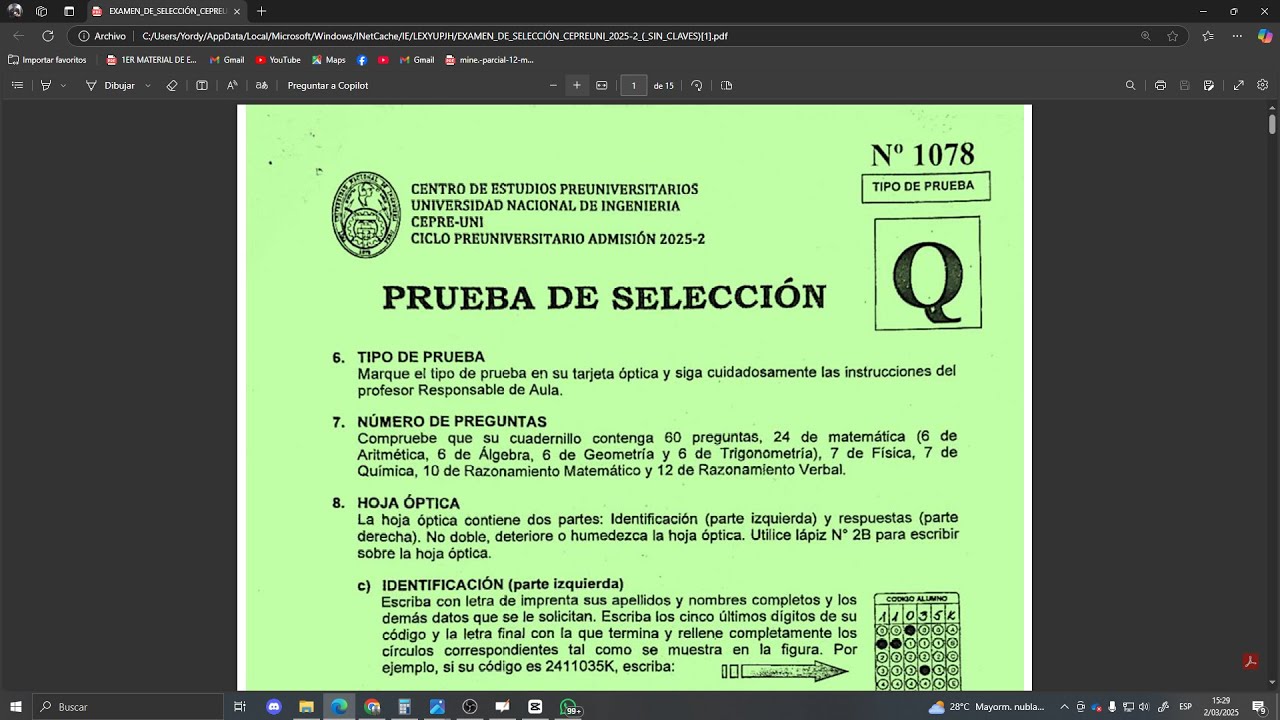The height and width of the screenshot is (720, 1280).
Task: Click the ESP language indicator
Action: coord(1186,707)
